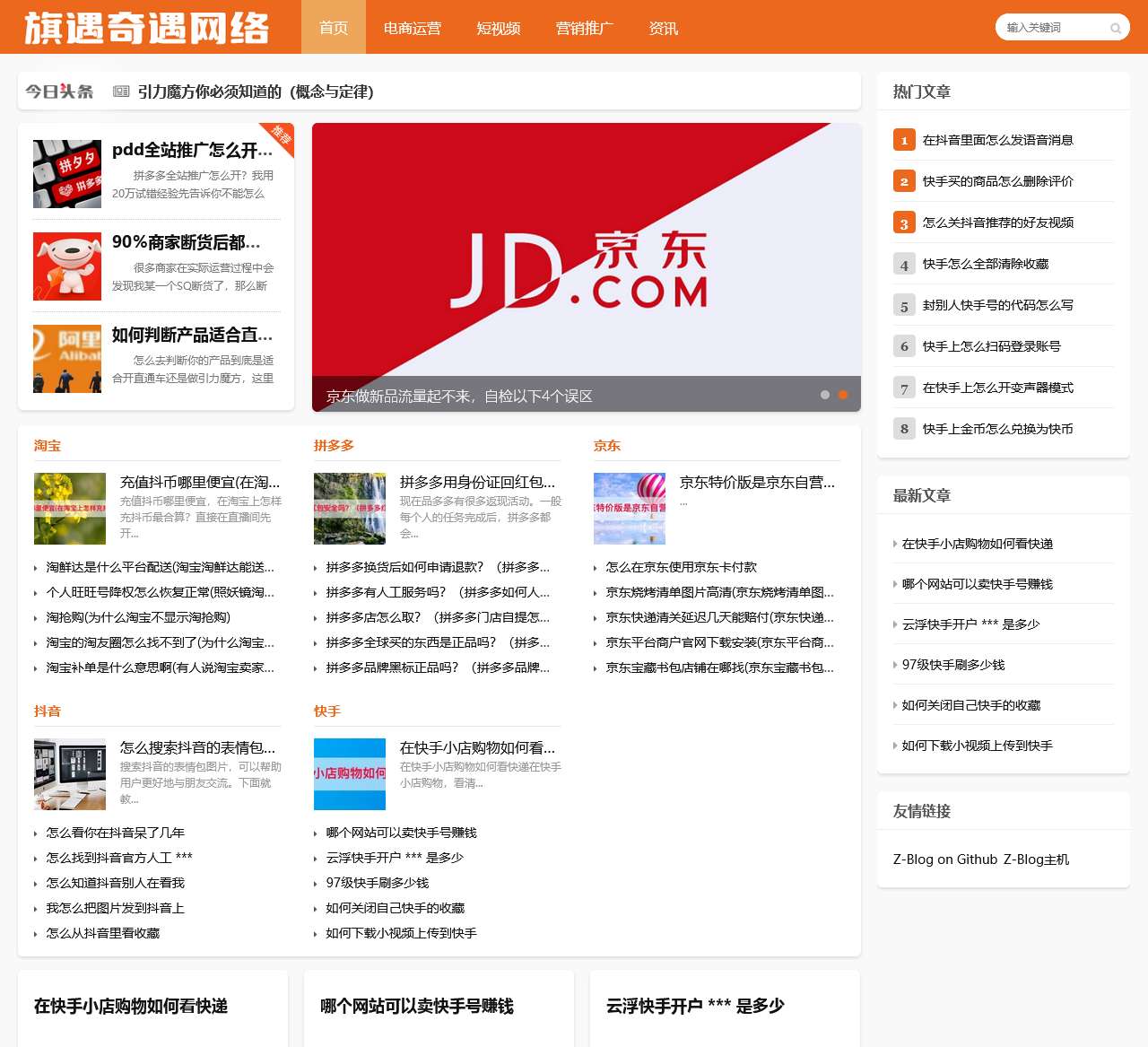Image resolution: width=1148 pixels, height=1047 pixels.
Task: Open 京东宝藏书包店铺在哪找 link
Action: (x=720, y=667)
